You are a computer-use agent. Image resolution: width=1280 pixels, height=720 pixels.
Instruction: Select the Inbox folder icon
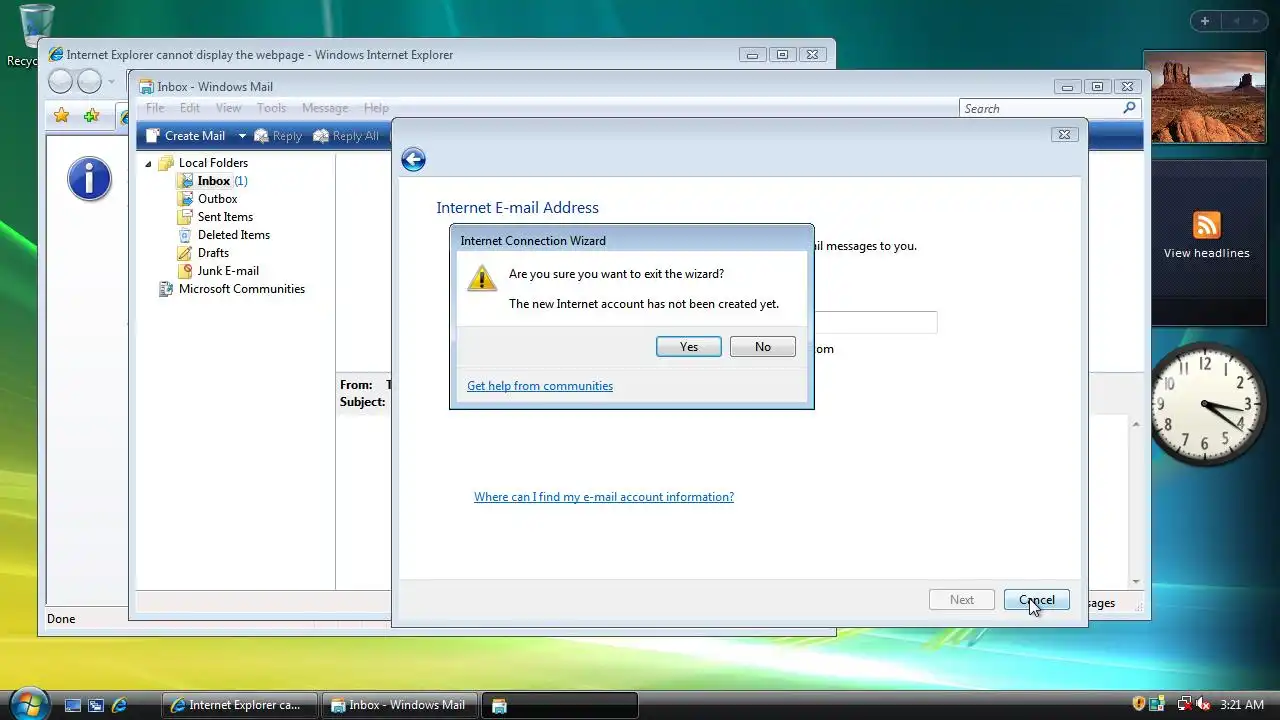(x=185, y=181)
